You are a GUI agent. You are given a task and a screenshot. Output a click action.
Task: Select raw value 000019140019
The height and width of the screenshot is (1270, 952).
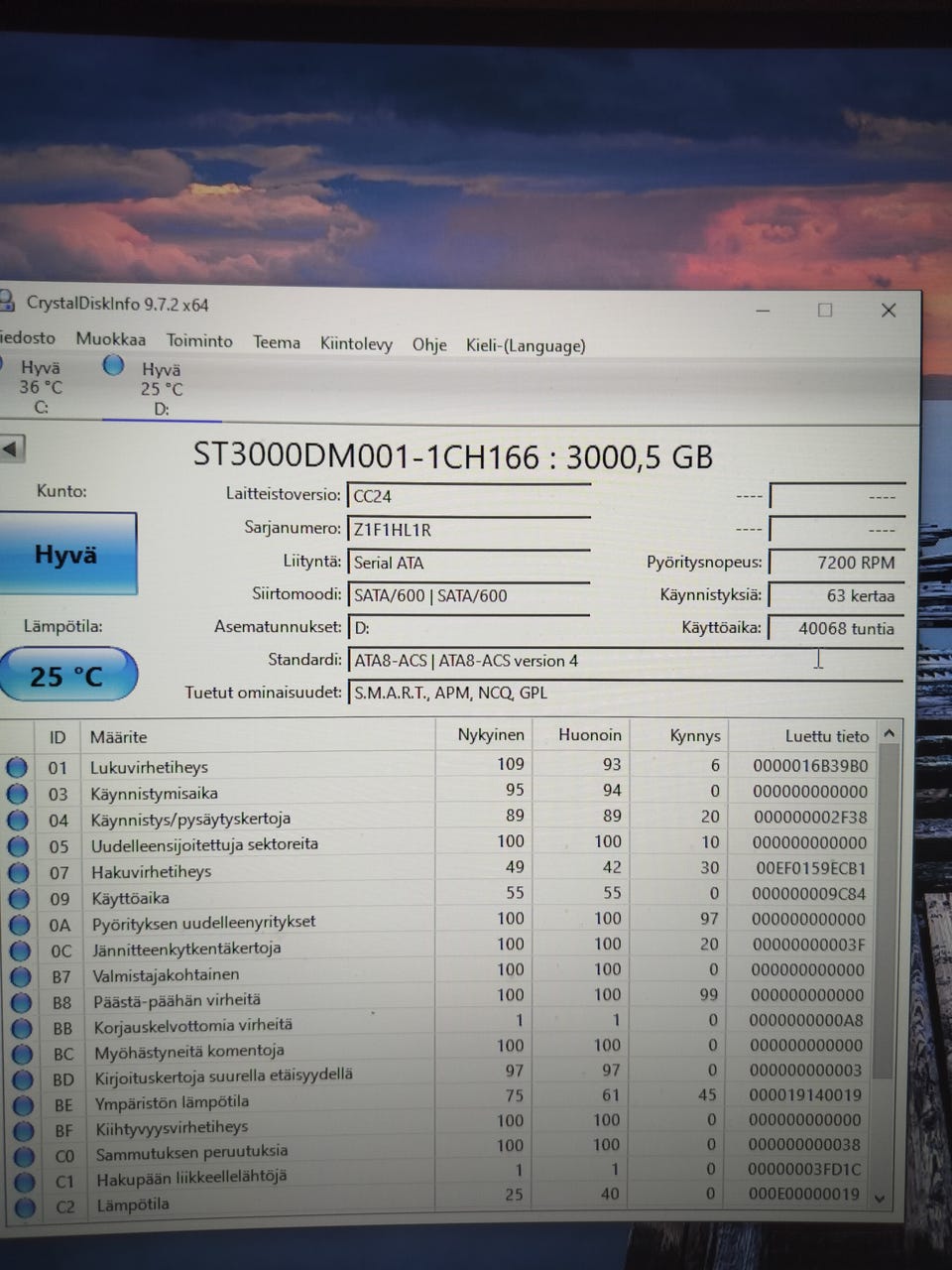click(805, 1095)
